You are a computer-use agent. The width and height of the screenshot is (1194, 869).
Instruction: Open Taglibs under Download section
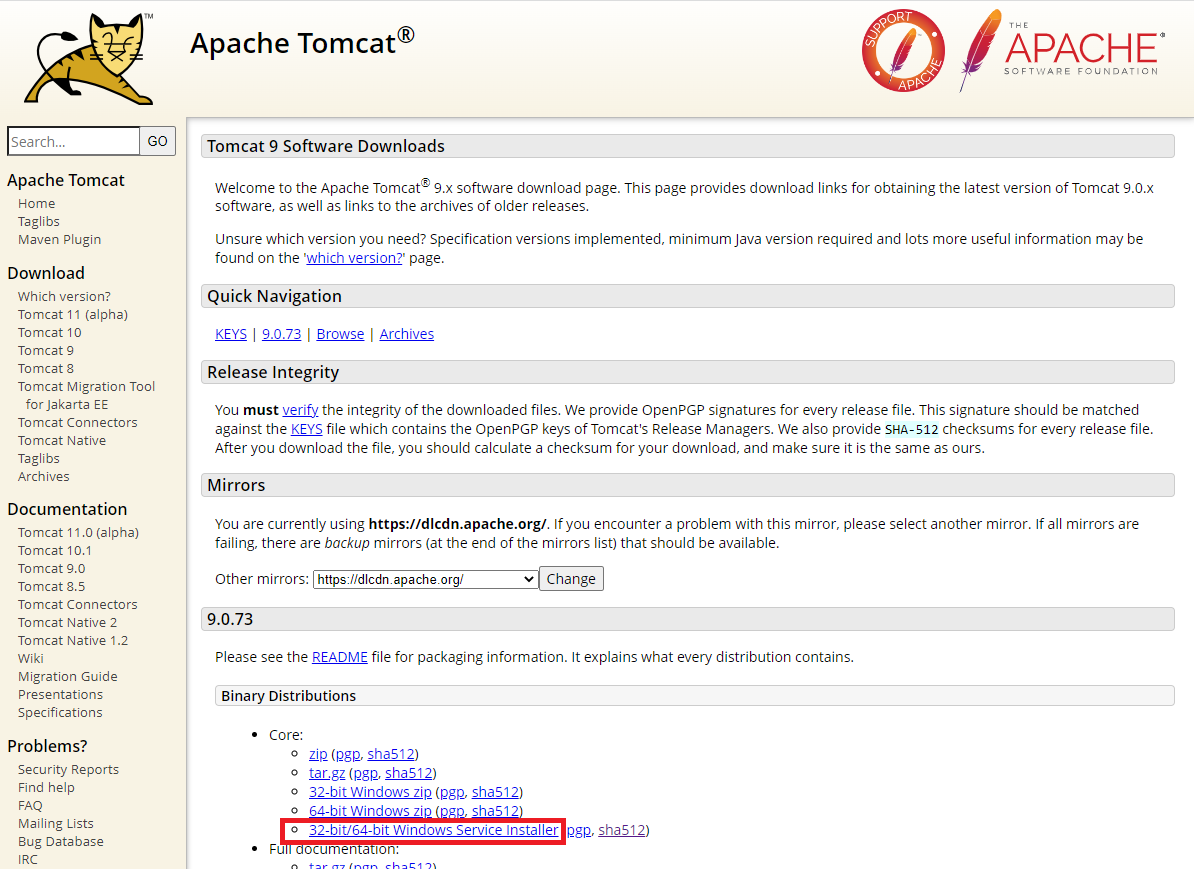pos(39,458)
